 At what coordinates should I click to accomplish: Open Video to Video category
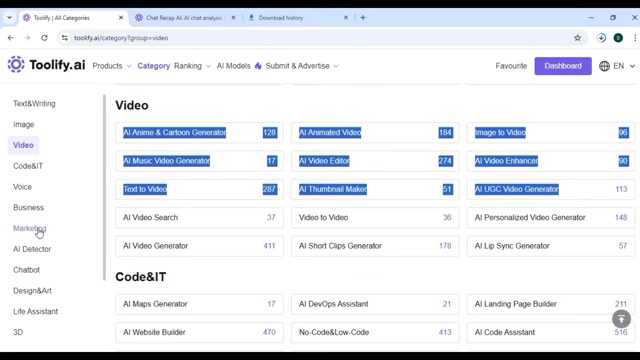pyautogui.click(x=375, y=218)
